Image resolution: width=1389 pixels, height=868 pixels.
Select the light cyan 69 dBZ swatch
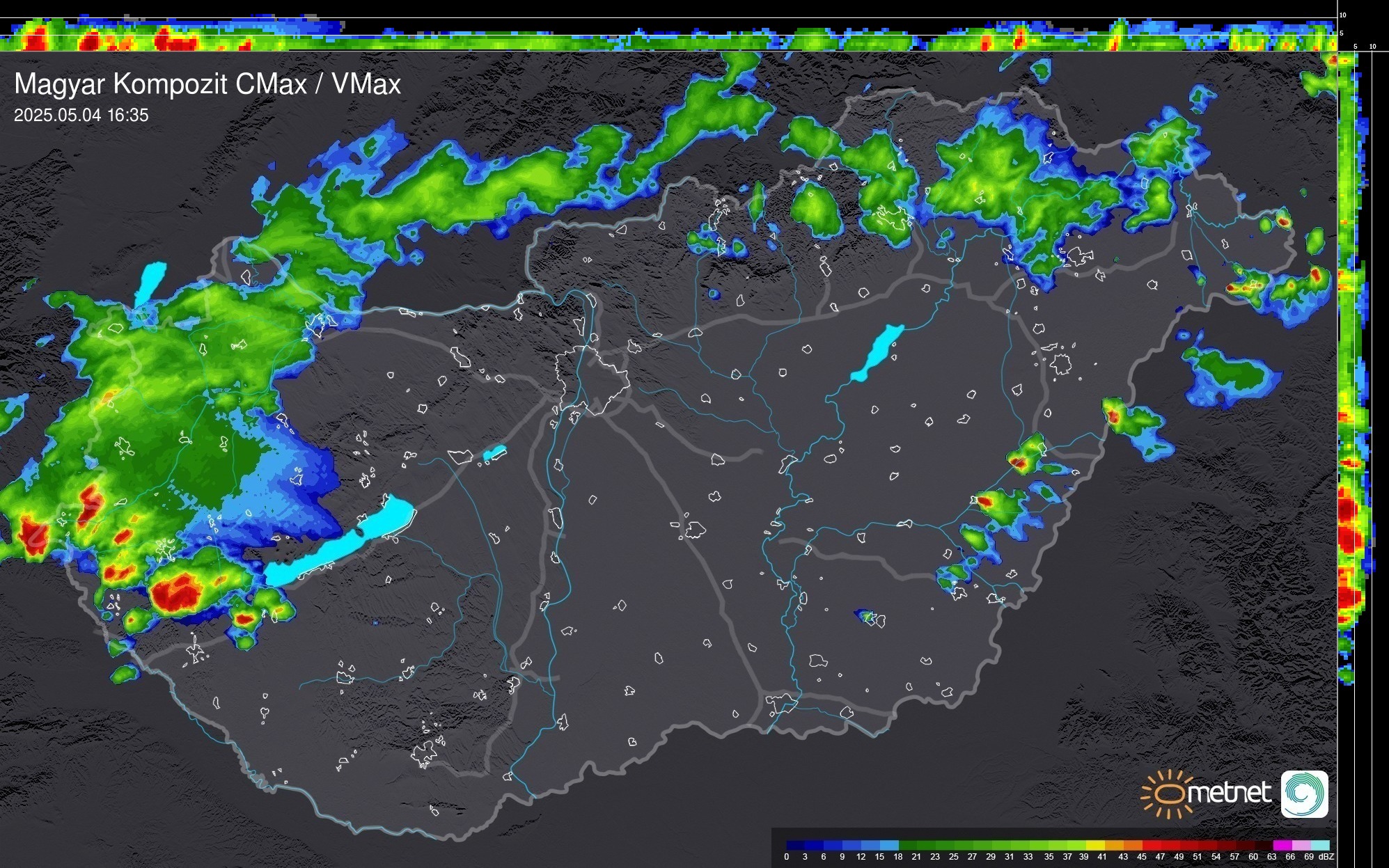(1319, 845)
